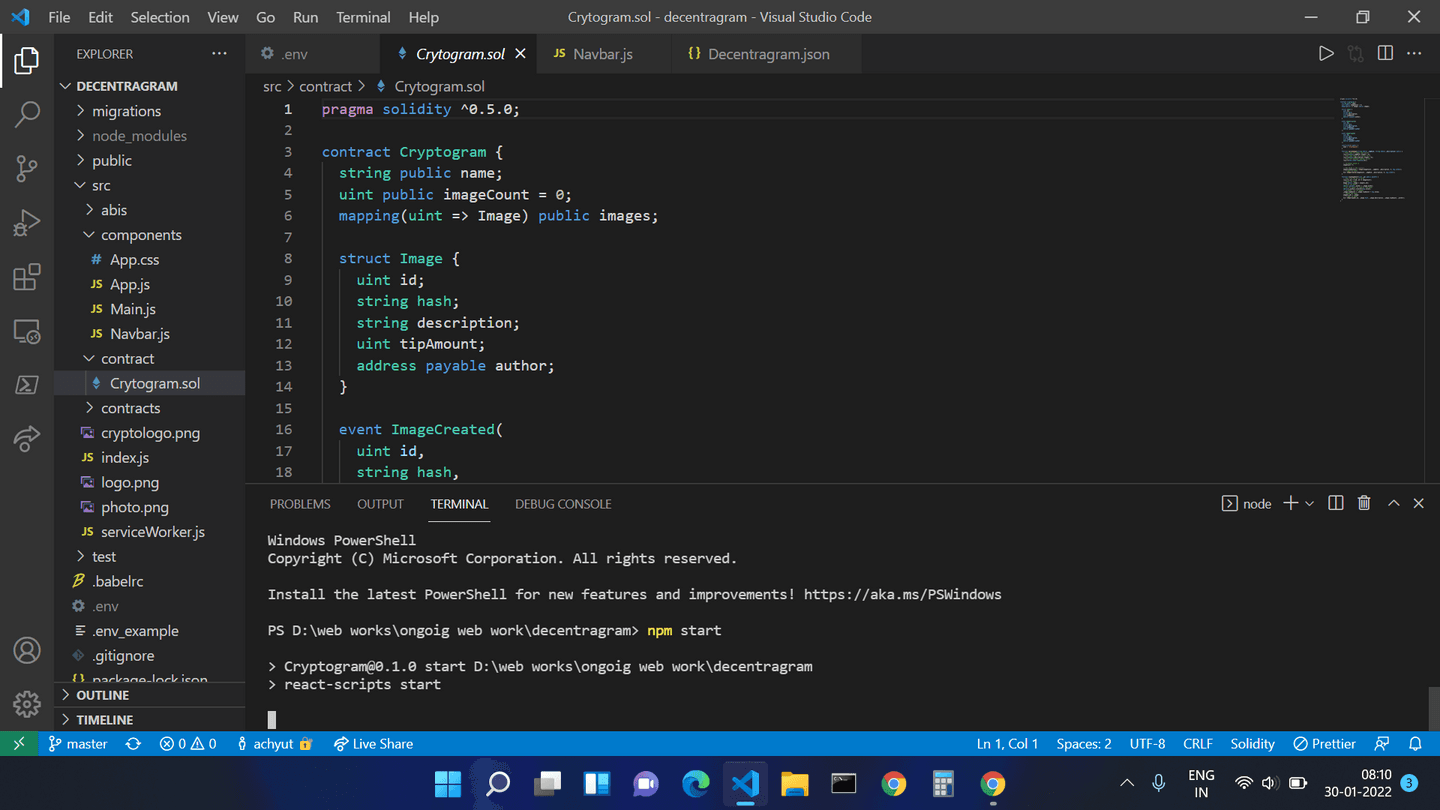Open the PowerShell icon in activity bar
Screen dimensions: 1440x810
tap(27, 385)
